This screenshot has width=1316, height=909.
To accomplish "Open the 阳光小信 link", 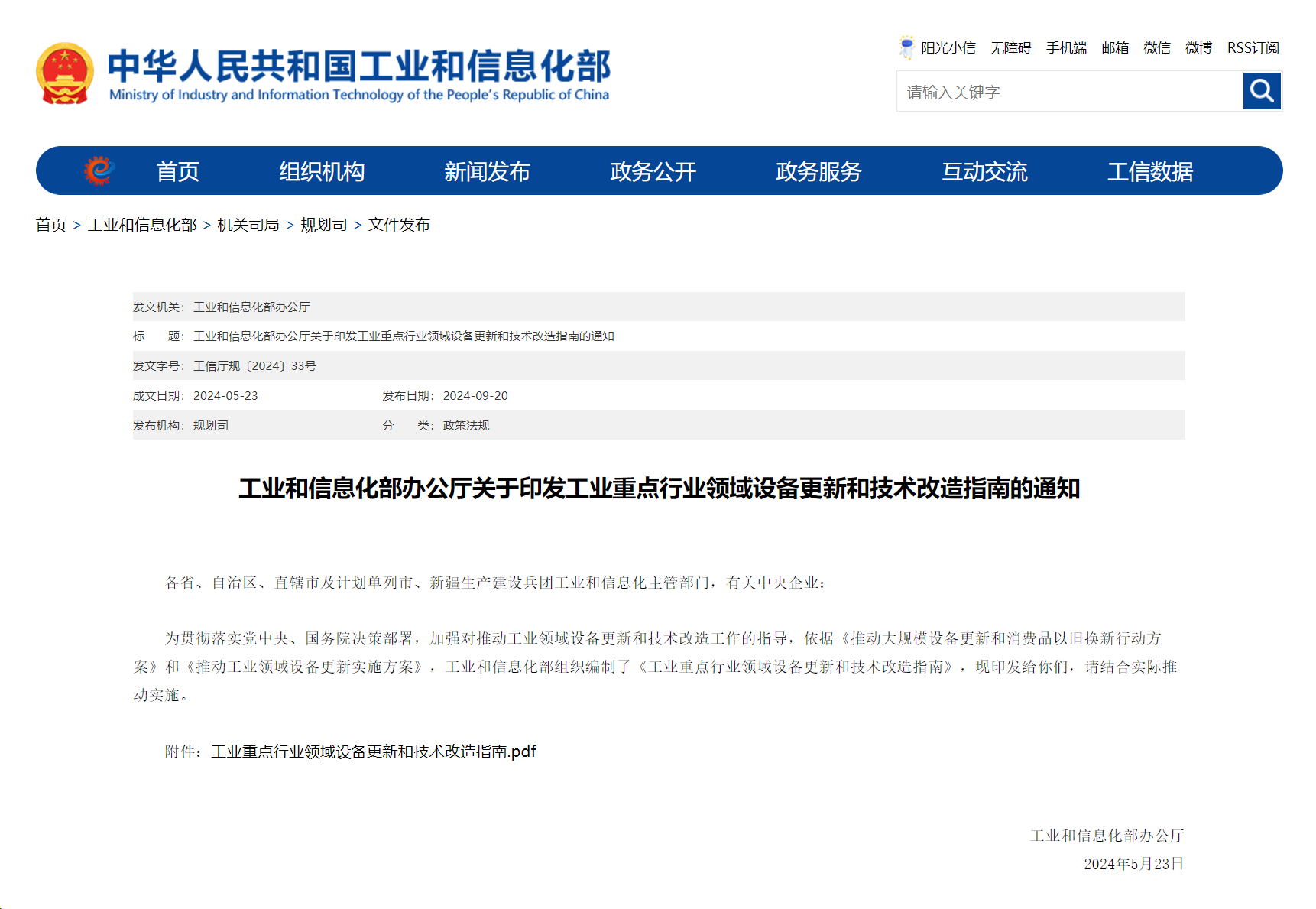I will (x=948, y=48).
